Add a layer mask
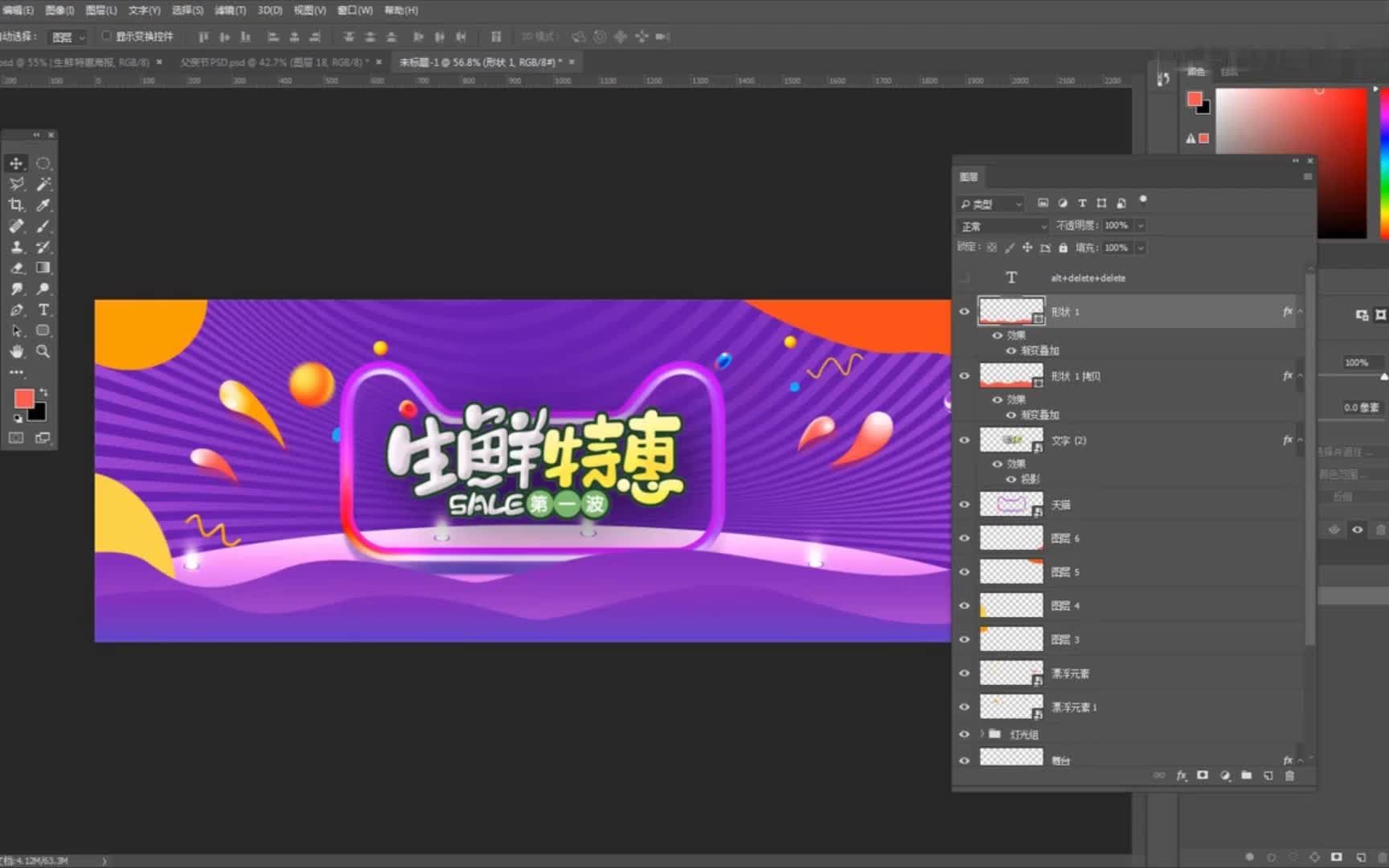This screenshot has width=1389, height=868. point(1203,776)
